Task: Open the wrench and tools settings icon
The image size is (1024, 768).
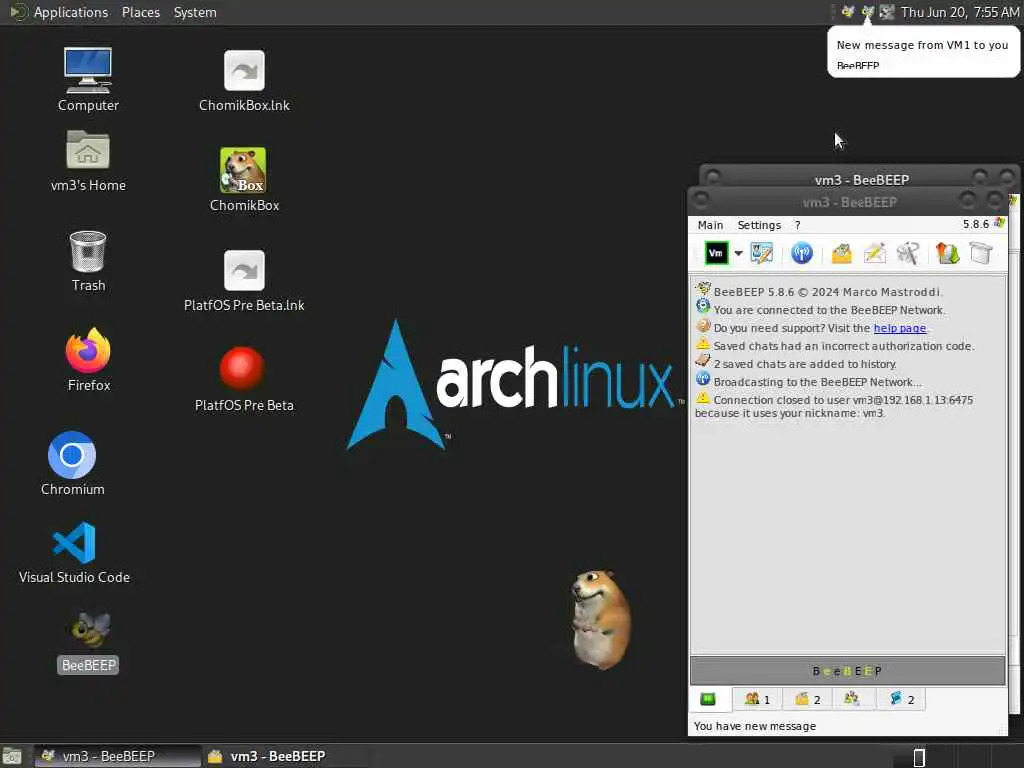Action: [908, 253]
